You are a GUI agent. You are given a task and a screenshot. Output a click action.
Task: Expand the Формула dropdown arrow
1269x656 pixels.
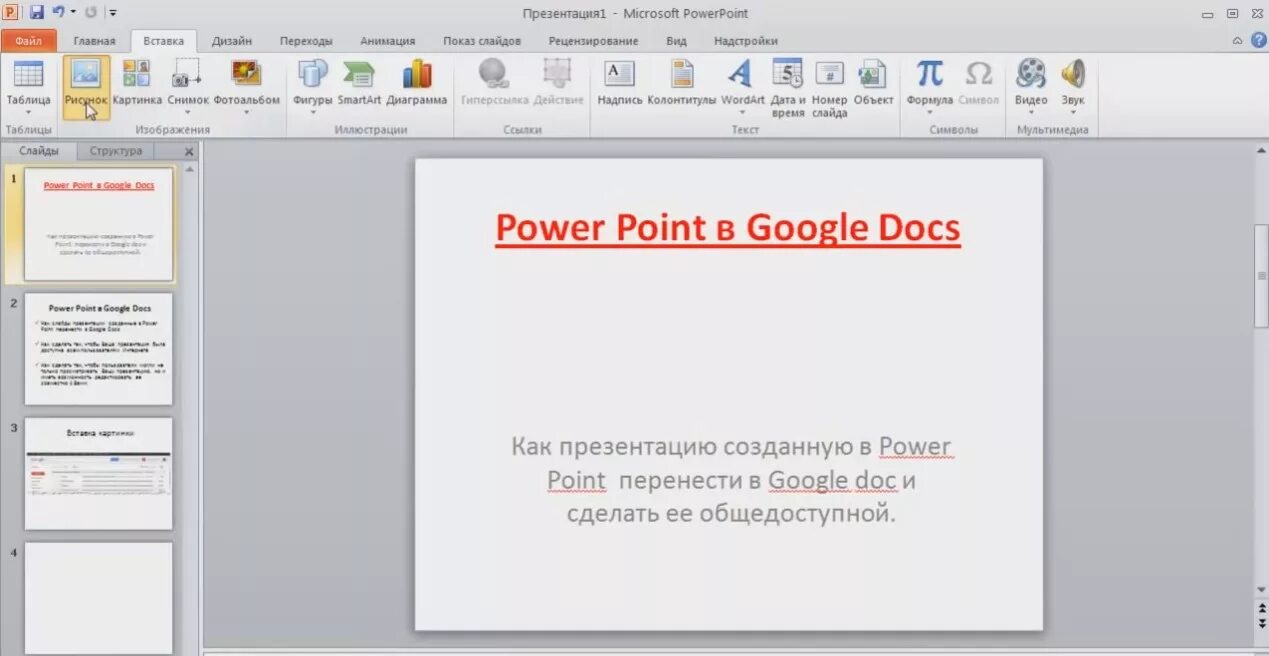[x=929, y=112]
